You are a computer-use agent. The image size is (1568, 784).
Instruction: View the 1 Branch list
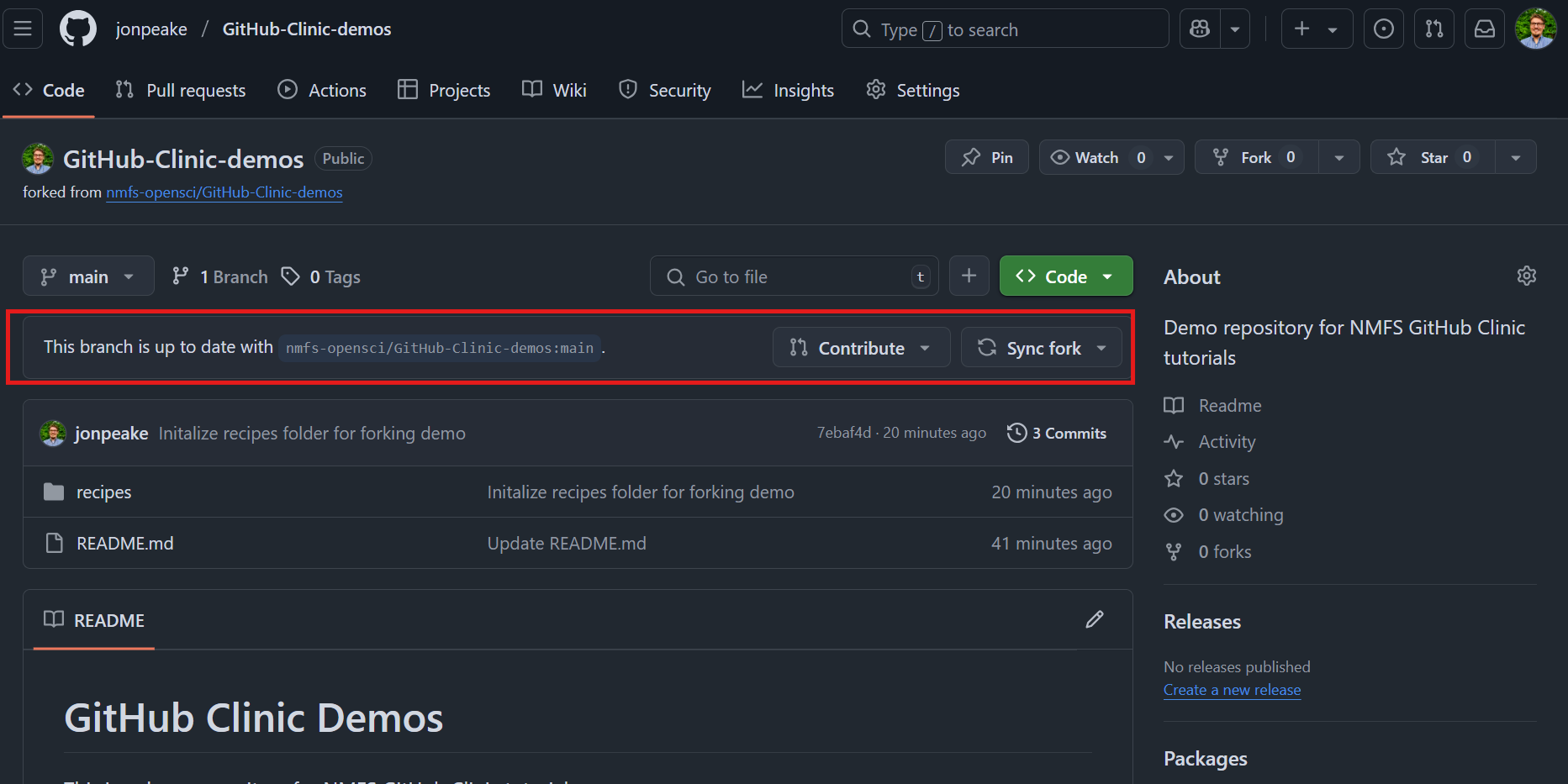(x=220, y=276)
